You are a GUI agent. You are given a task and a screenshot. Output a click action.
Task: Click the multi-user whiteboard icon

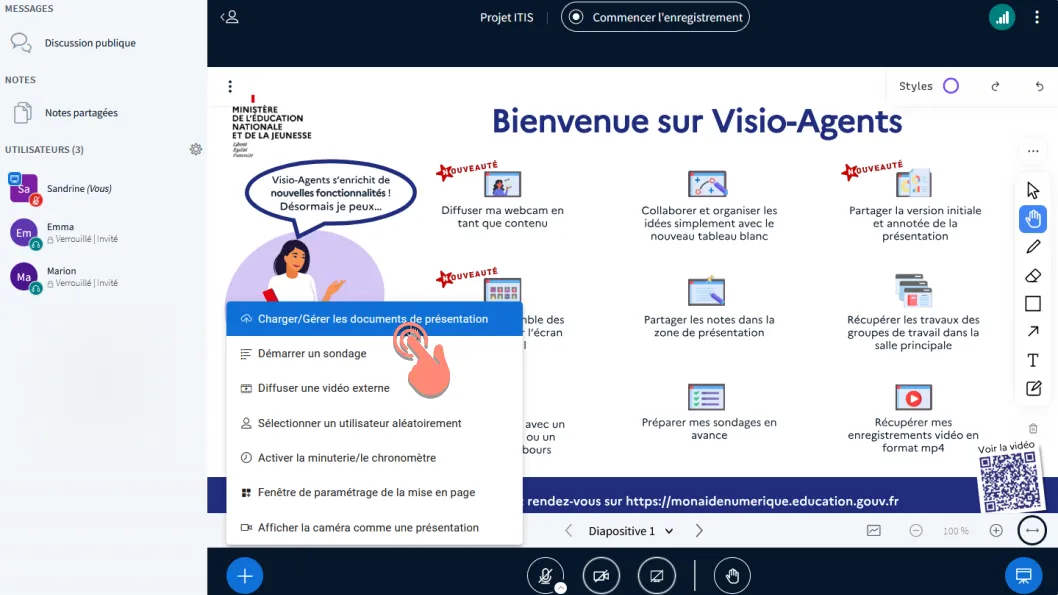874,531
